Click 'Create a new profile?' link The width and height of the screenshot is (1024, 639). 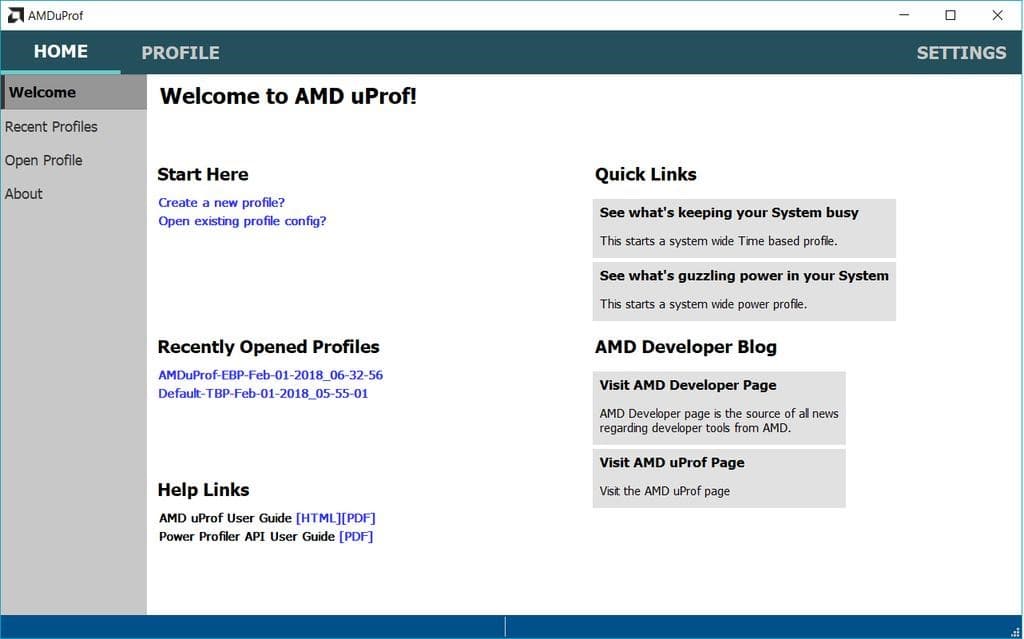pyautogui.click(x=221, y=203)
